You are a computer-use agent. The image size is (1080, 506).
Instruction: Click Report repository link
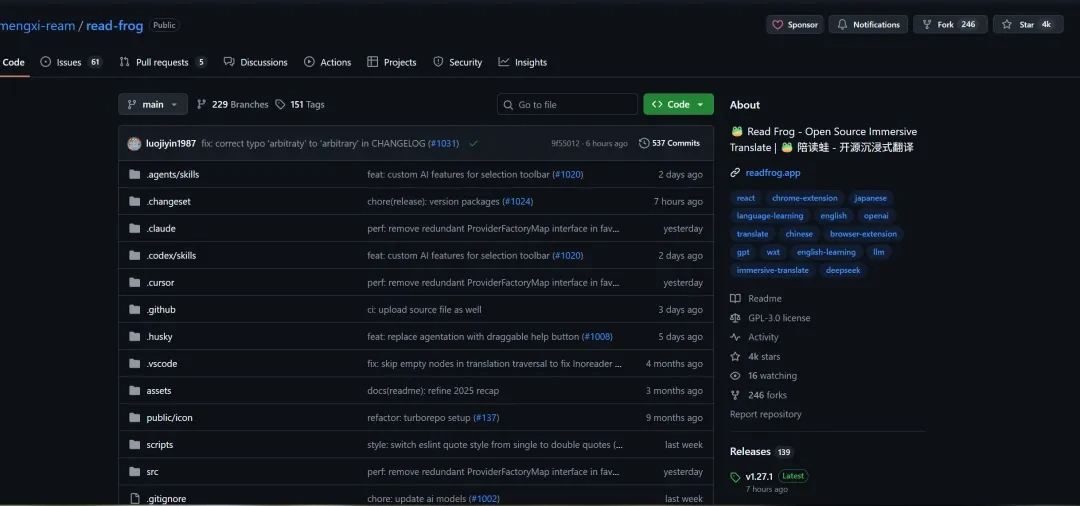pyautogui.click(x=766, y=414)
